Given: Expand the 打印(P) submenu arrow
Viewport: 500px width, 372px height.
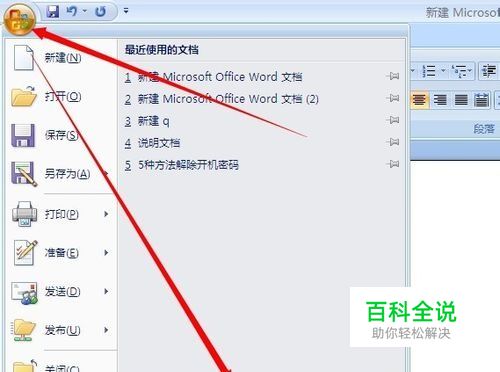Looking at the screenshot, I should click(x=106, y=214).
